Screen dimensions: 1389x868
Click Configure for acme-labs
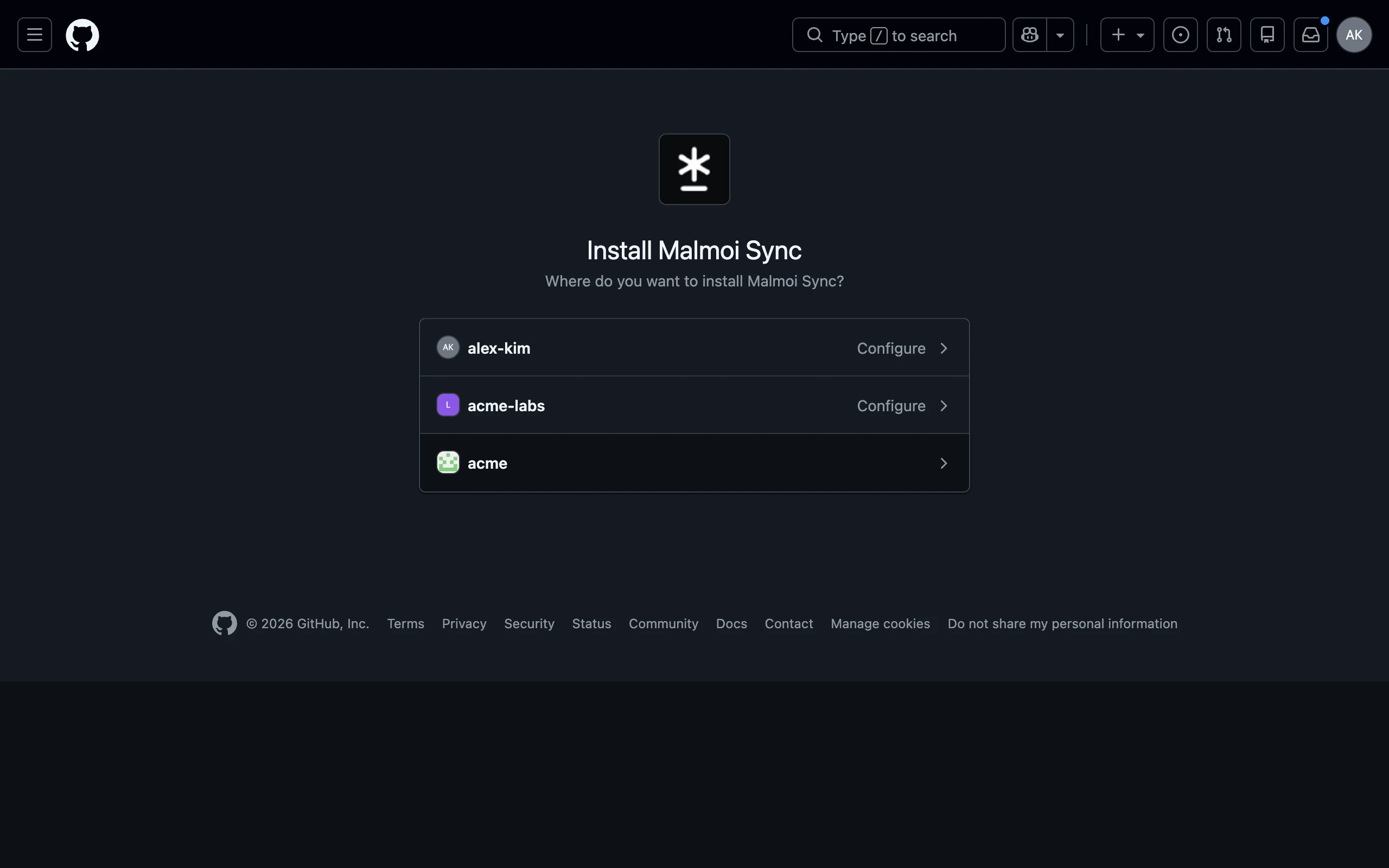tap(891, 406)
